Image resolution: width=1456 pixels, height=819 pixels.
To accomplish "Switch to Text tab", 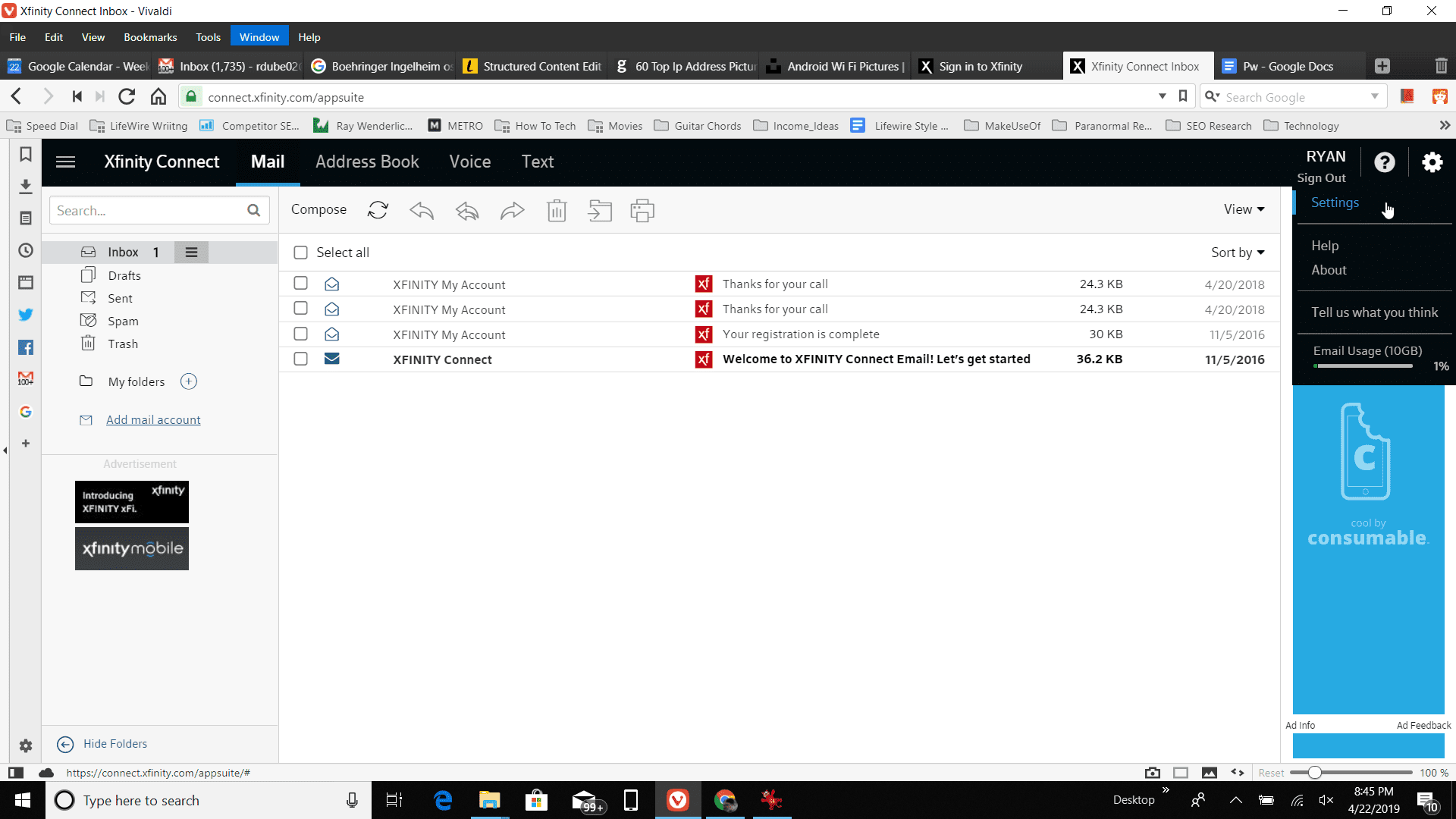I will click(538, 162).
